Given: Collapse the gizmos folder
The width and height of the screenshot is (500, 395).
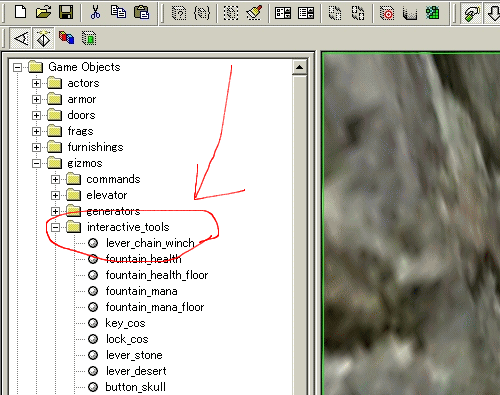Looking at the screenshot, I should click(36, 163).
